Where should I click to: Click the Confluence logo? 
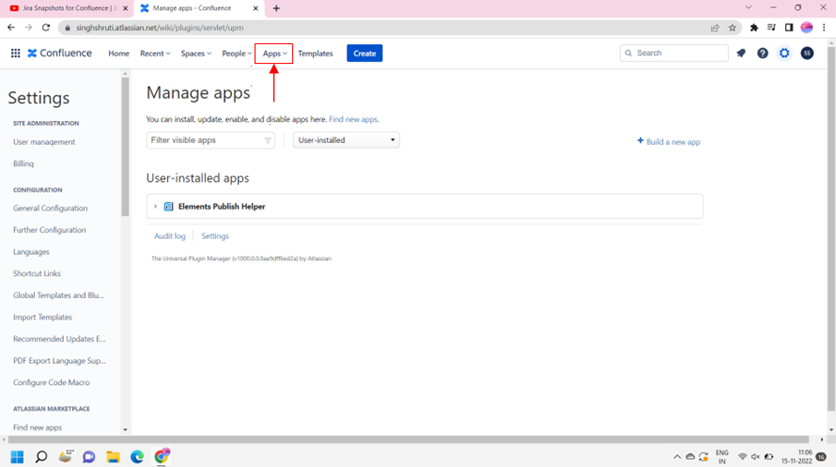[x=60, y=53]
